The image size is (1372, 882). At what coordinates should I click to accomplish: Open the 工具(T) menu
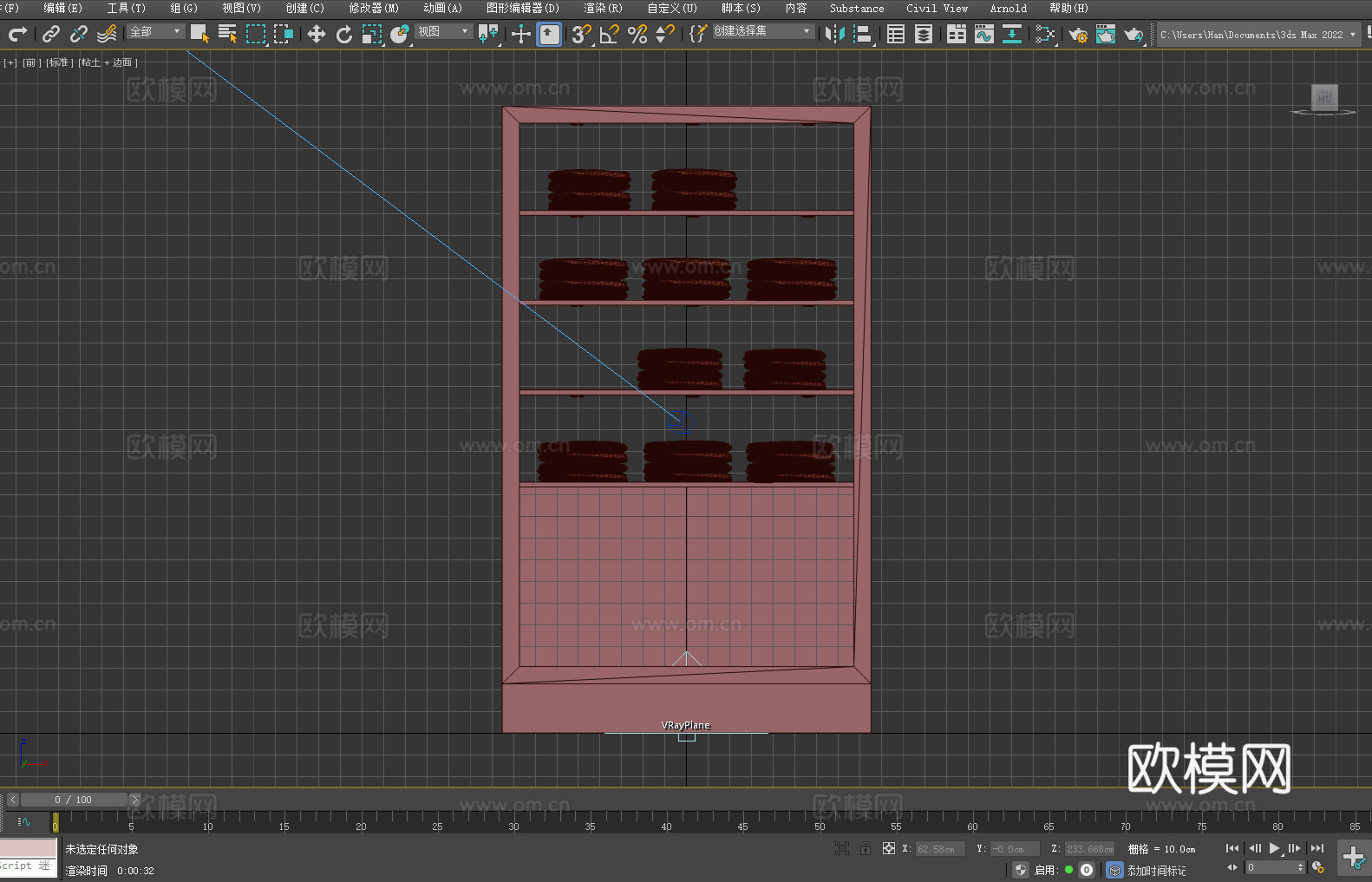pos(126,8)
